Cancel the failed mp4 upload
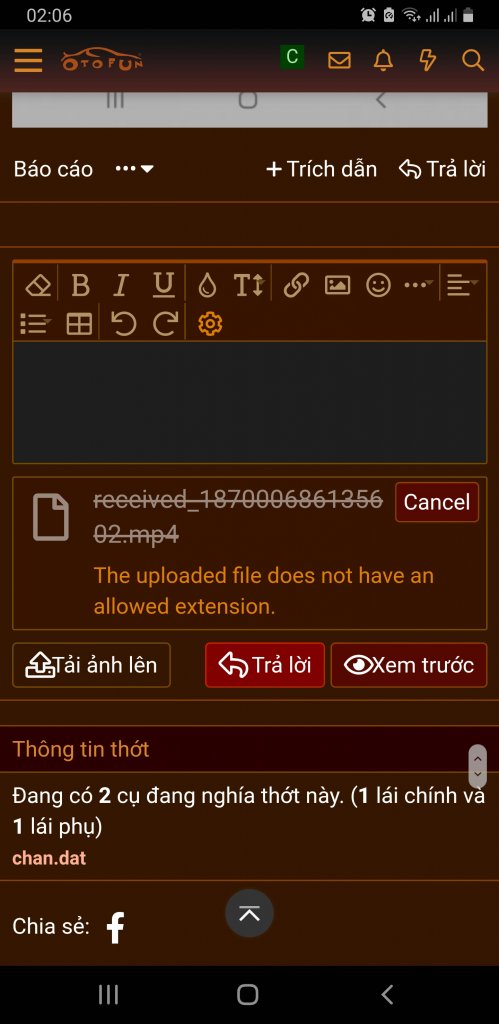This screenshot has height=1024, width=499. [x=437, y=502]
